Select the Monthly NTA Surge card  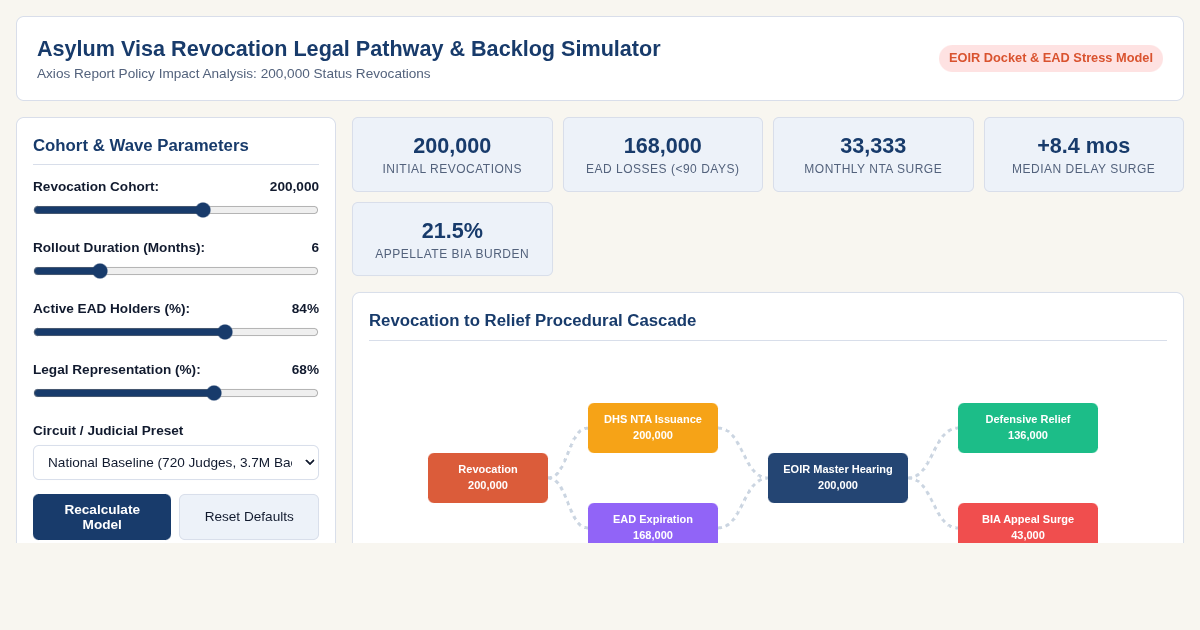(873, 155)
